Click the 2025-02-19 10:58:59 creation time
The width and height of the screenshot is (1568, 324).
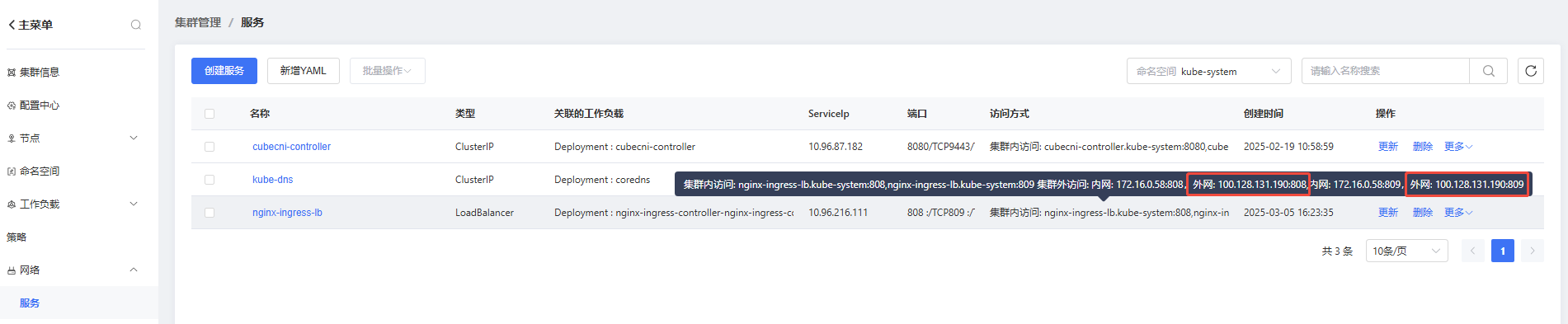tap(1288, 147)
